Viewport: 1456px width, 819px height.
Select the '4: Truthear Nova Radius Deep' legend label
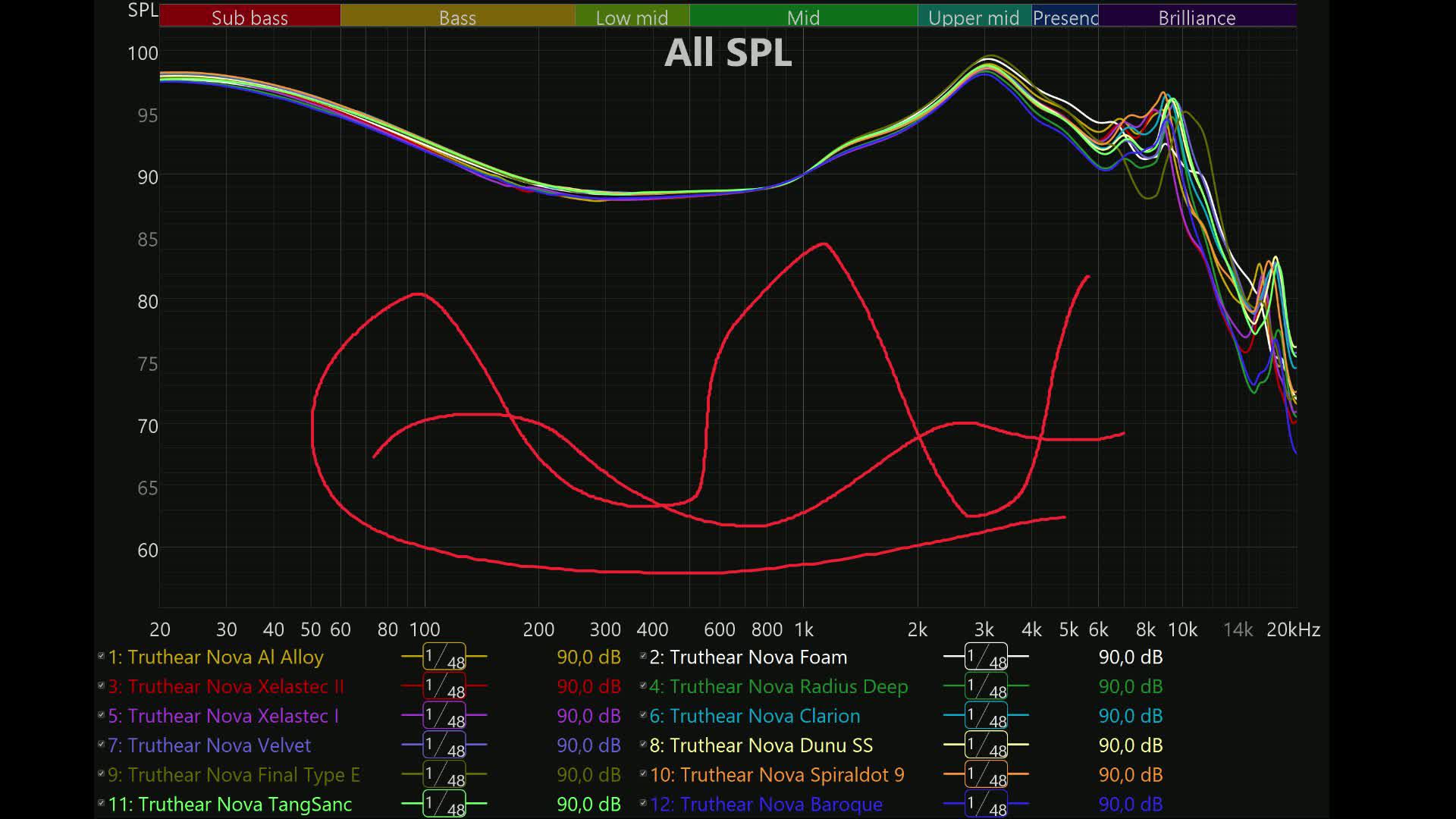[x=779, y=686]
